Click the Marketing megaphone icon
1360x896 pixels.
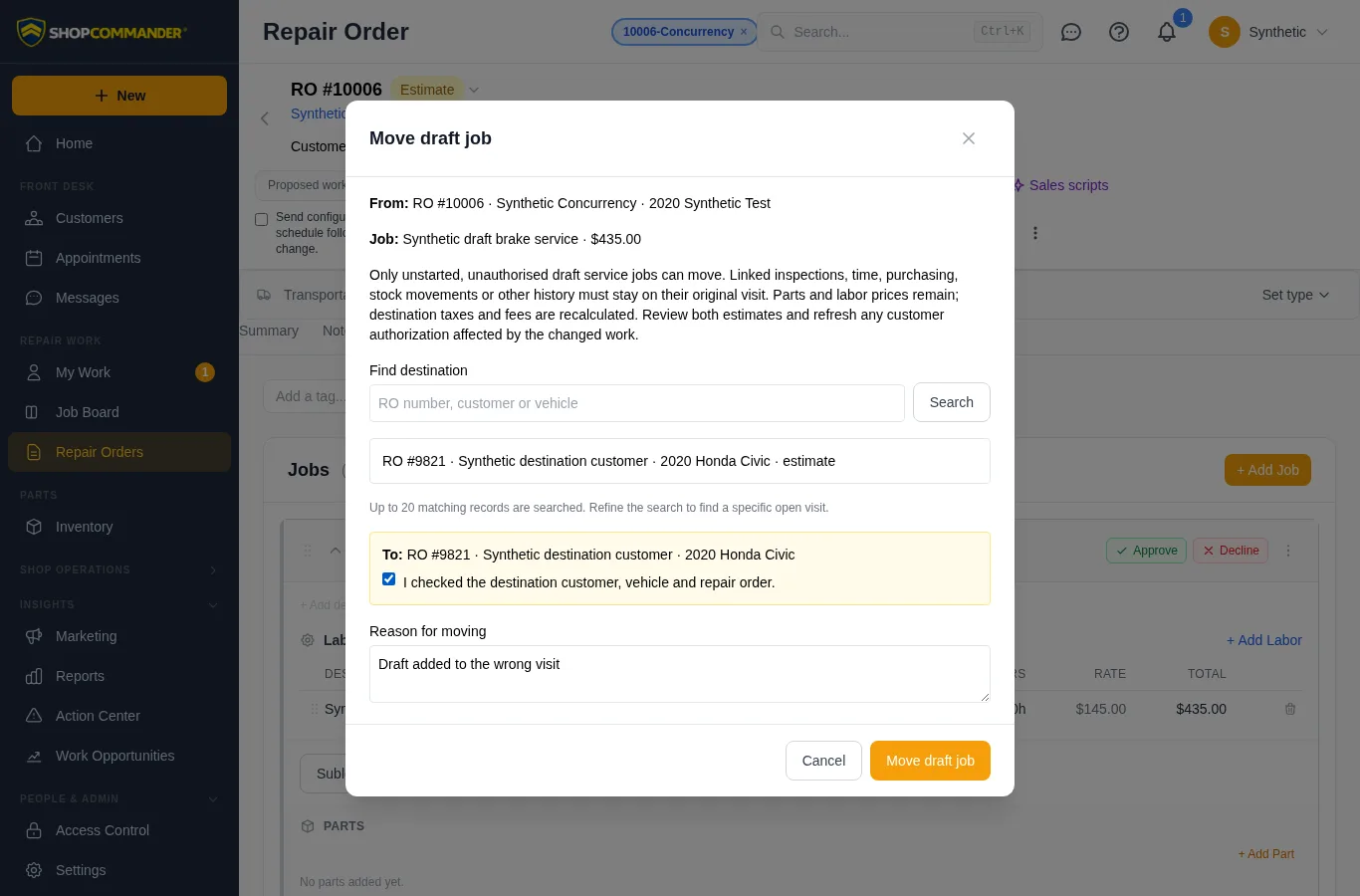[x=34, y=636]
